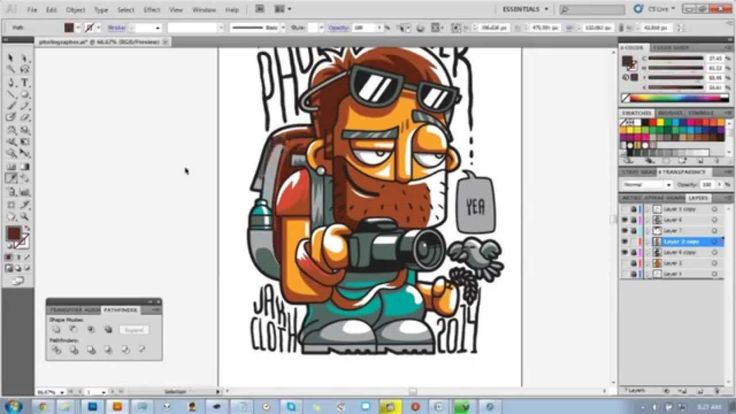Screen dimensions: 736x414
Task: Select the Paintbrush tool
Action: click(x=11, y=106)
